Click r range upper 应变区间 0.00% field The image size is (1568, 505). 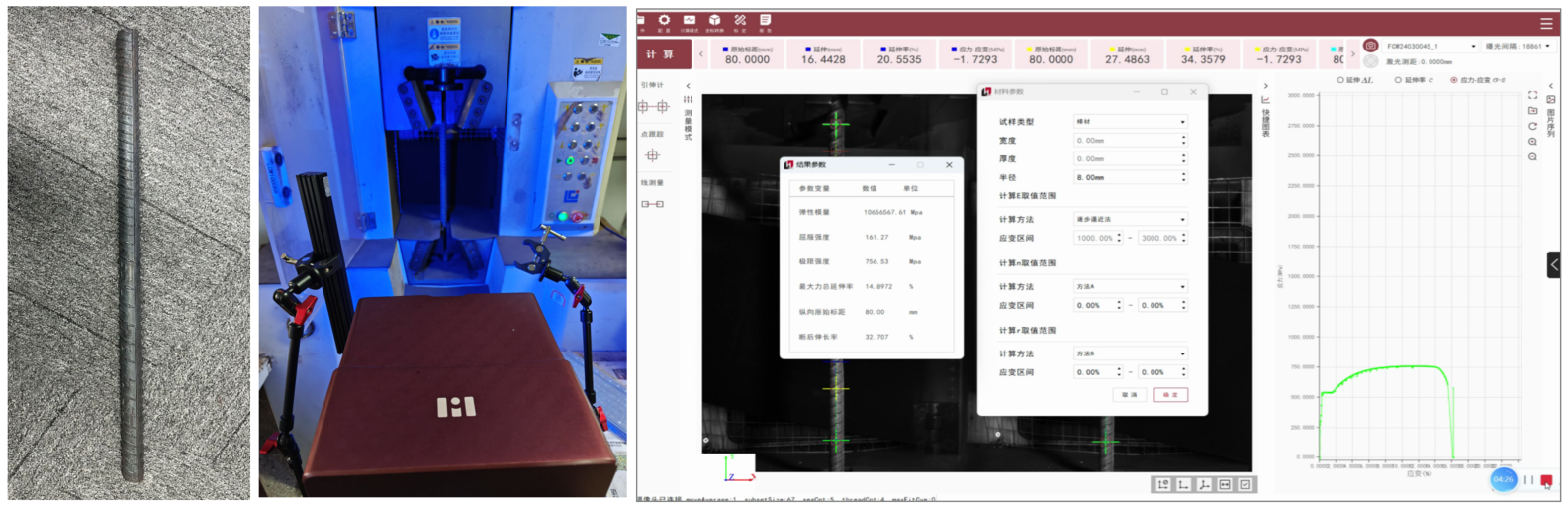coord(1162,372)
